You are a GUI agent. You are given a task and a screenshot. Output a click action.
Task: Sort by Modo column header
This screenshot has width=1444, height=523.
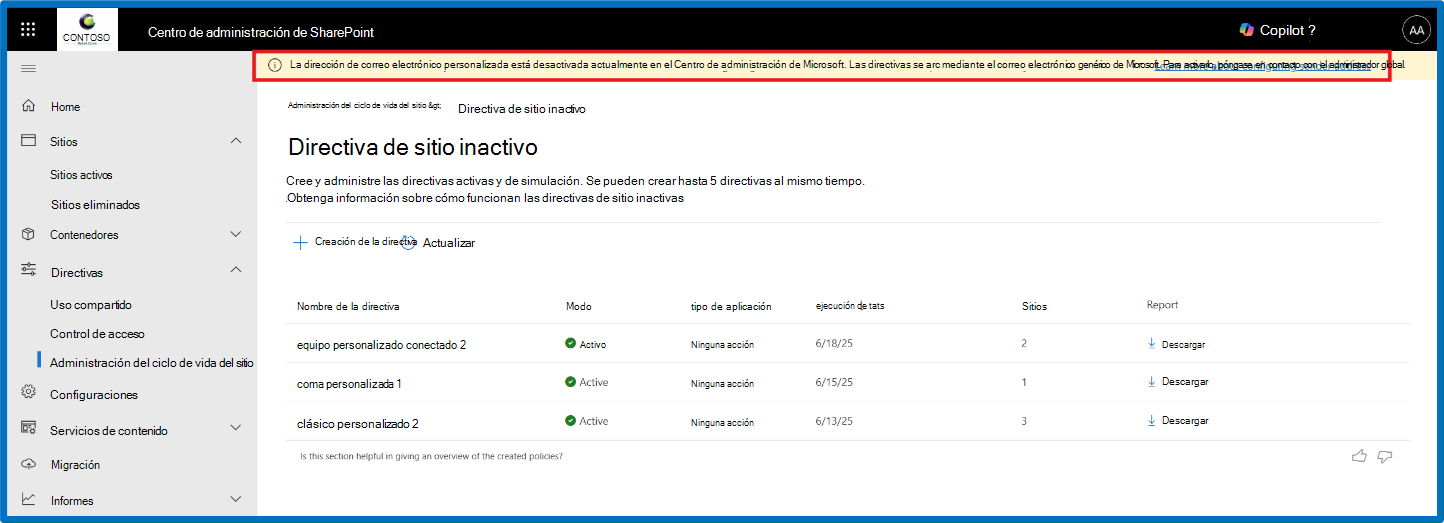(579, 306)
